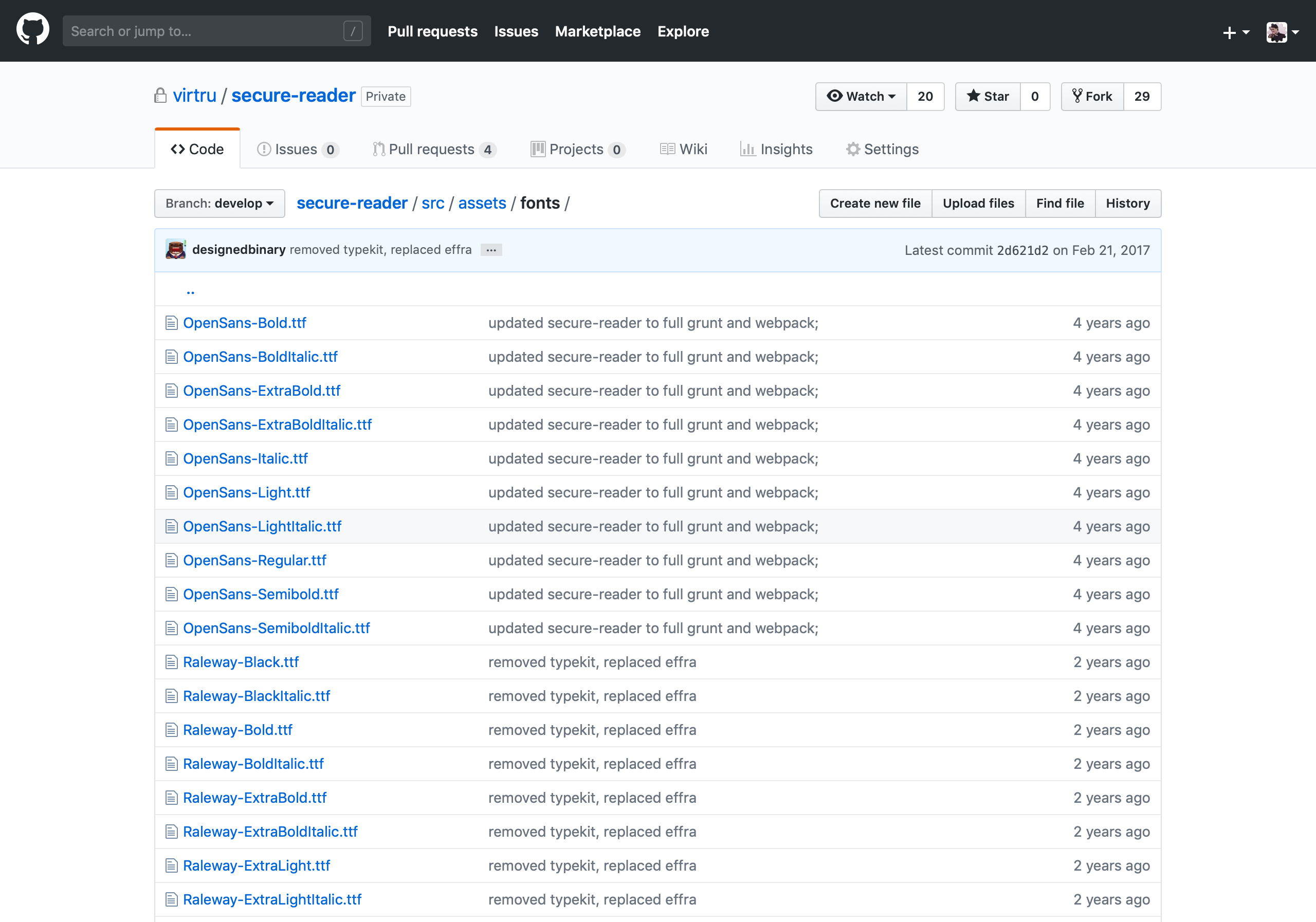
Task: Open Pull requests in top navigation
Action: (432, 31)
